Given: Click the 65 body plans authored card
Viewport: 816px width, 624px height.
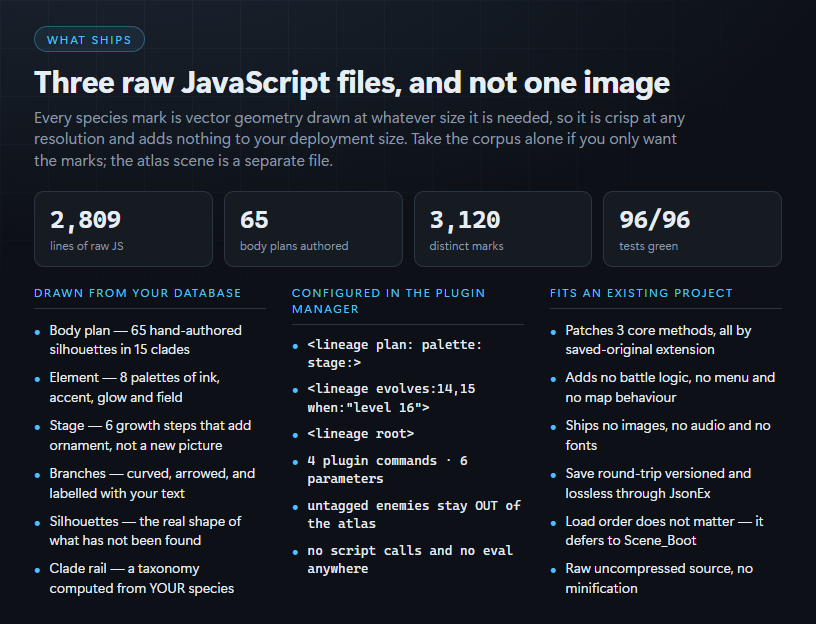Looking at the screenshot, I should click(313, 229).
